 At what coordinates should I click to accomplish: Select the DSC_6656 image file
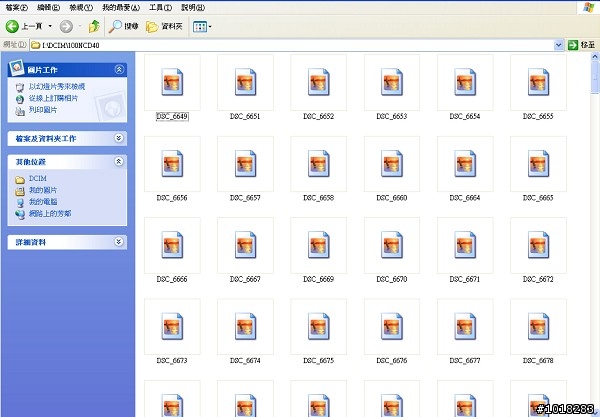pyautogui.click(x=172, y=169)
